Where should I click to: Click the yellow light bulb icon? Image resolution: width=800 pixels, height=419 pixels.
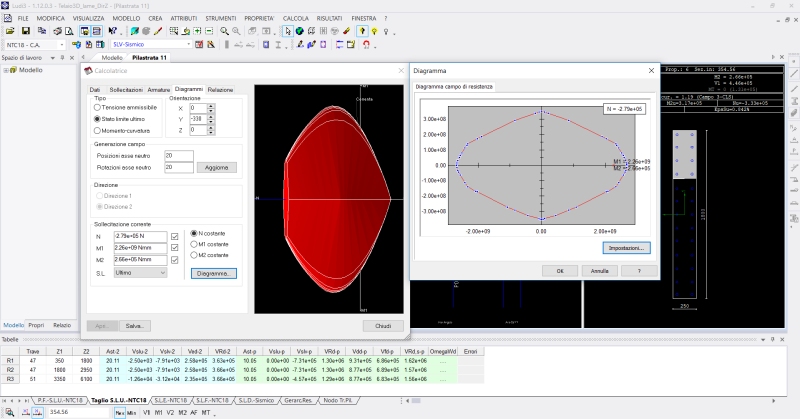coord(373,31)
